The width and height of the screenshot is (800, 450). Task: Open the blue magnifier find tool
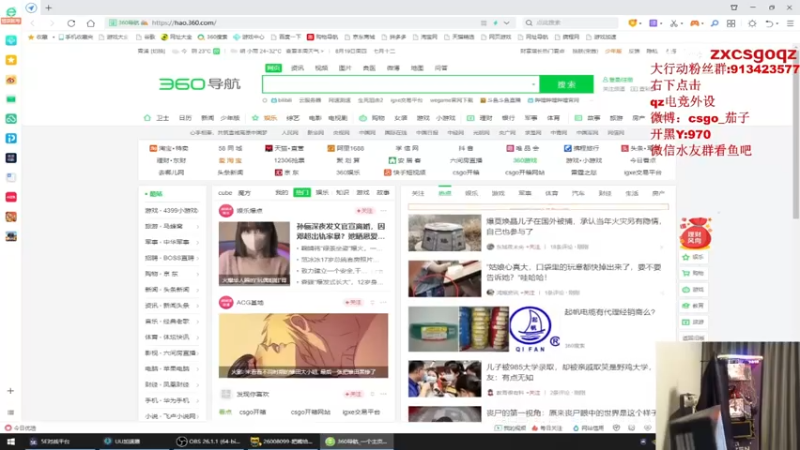point(714,23)
